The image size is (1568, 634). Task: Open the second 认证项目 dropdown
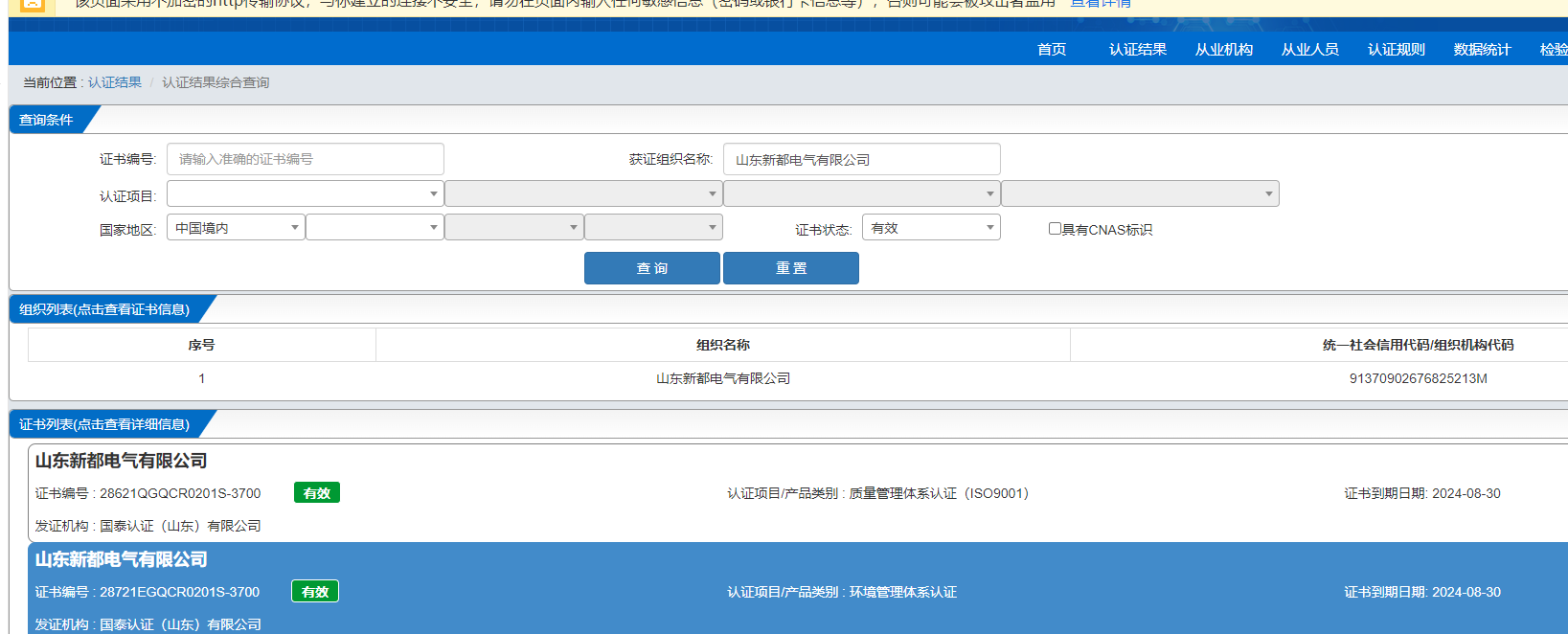tap(583, 193)
